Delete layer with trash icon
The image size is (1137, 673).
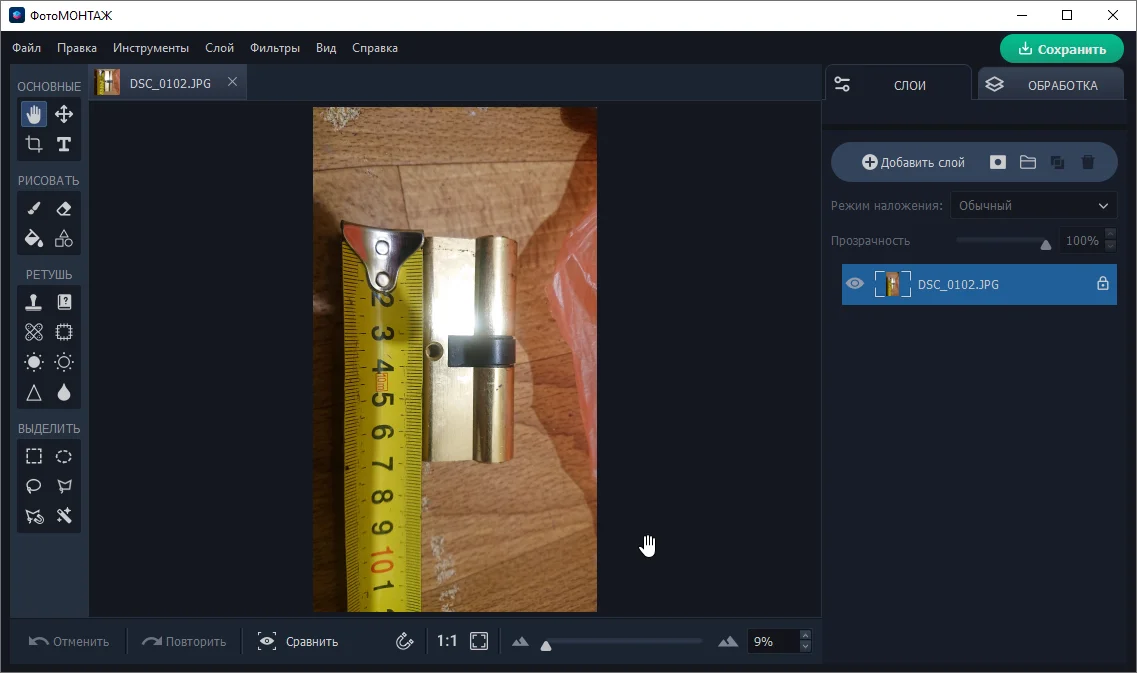coord(1088,162)
